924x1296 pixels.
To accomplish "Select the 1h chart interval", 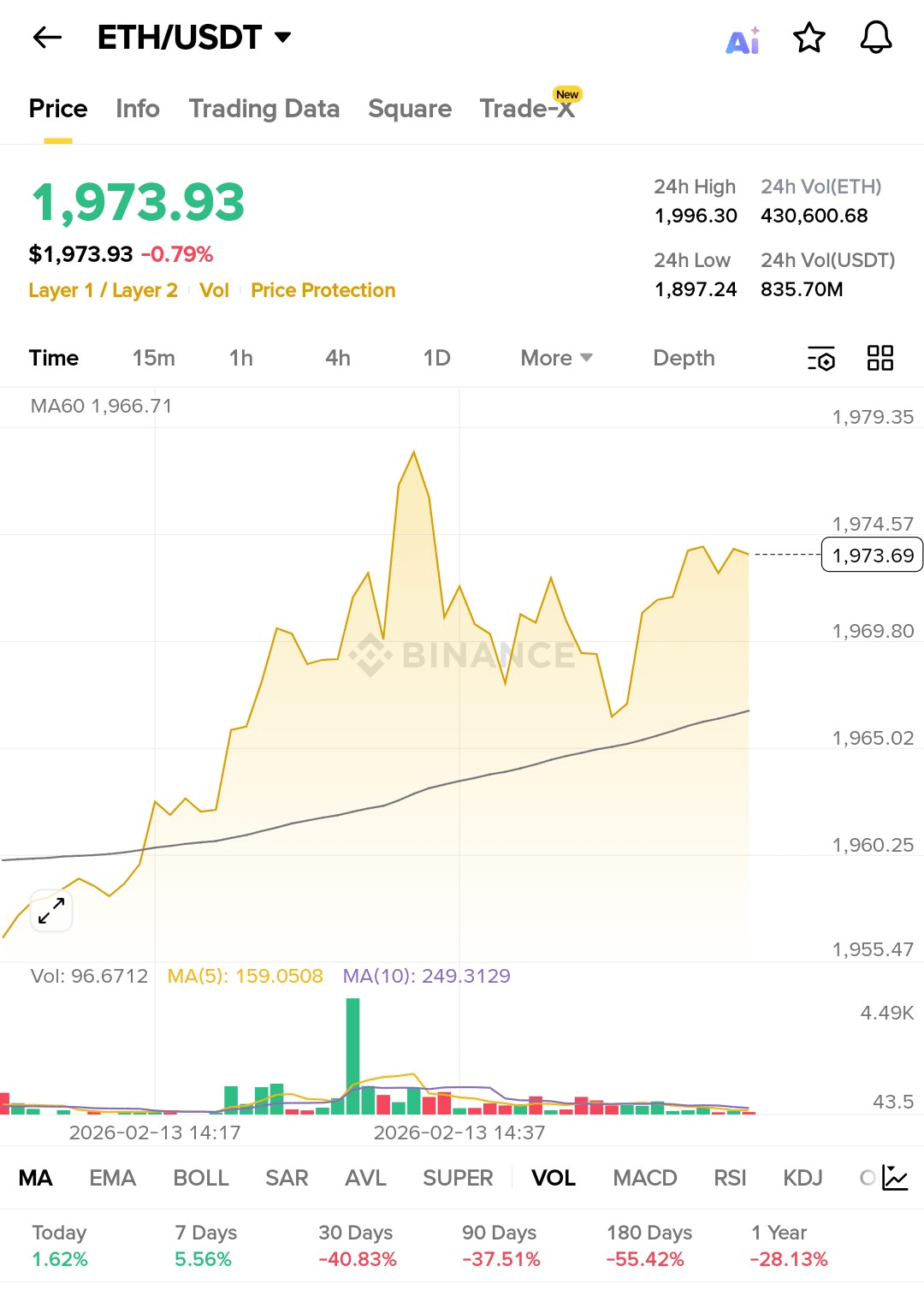I will point(241,358).
